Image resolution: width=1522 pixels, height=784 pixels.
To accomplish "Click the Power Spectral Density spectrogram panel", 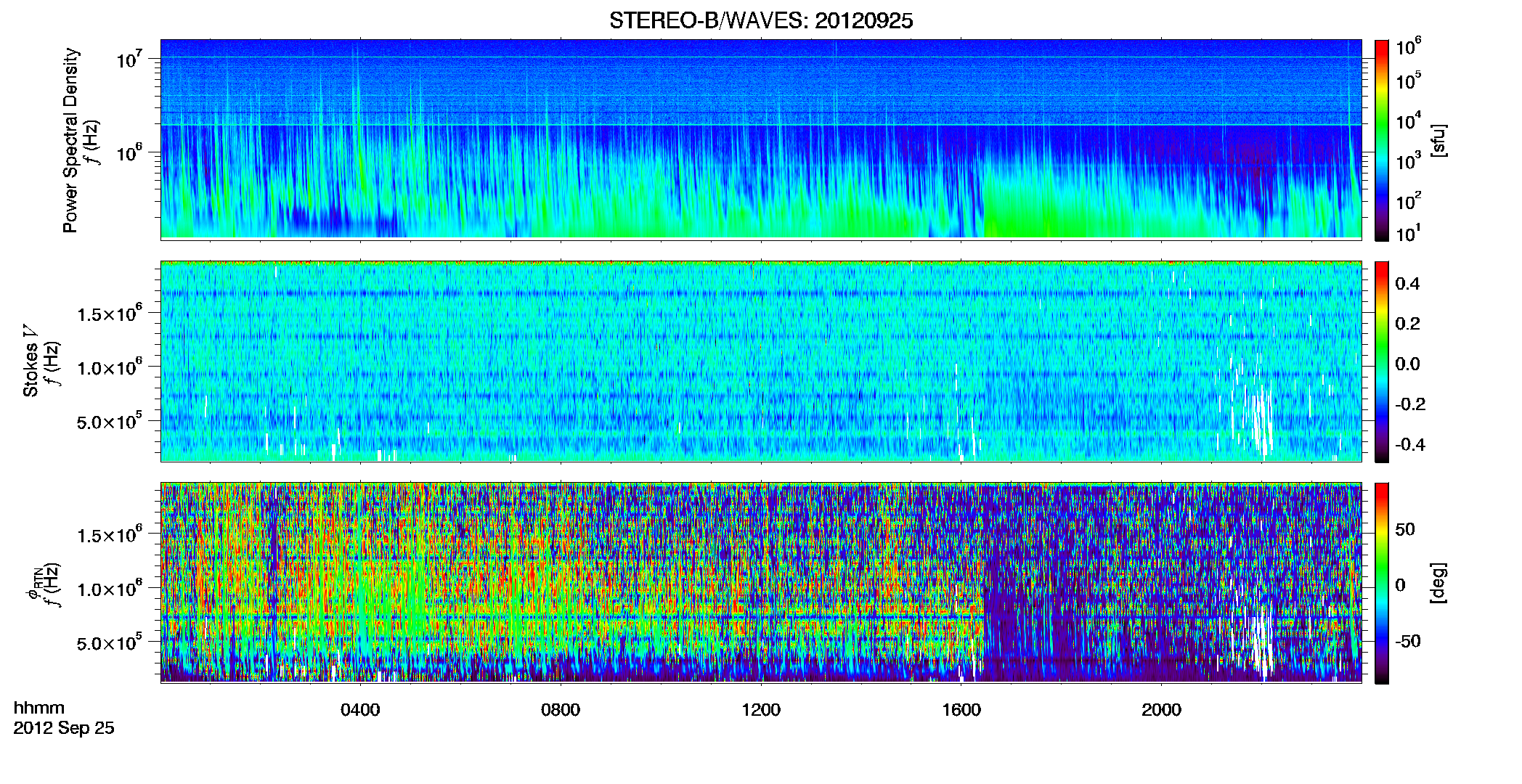I will pos(761,139).
